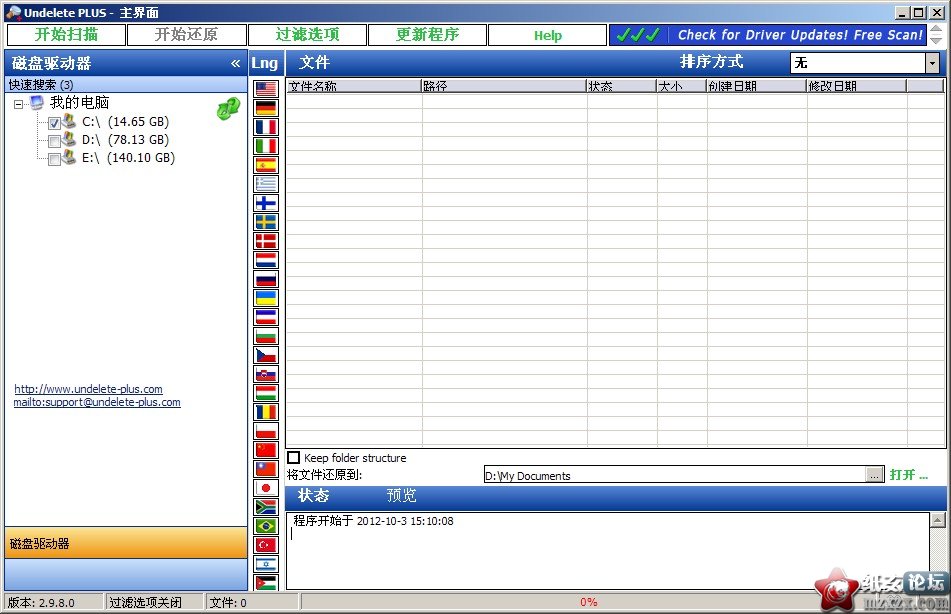Choose the French flag language
Viewport: 951px width, 614px height.
(x=266, y=127)
